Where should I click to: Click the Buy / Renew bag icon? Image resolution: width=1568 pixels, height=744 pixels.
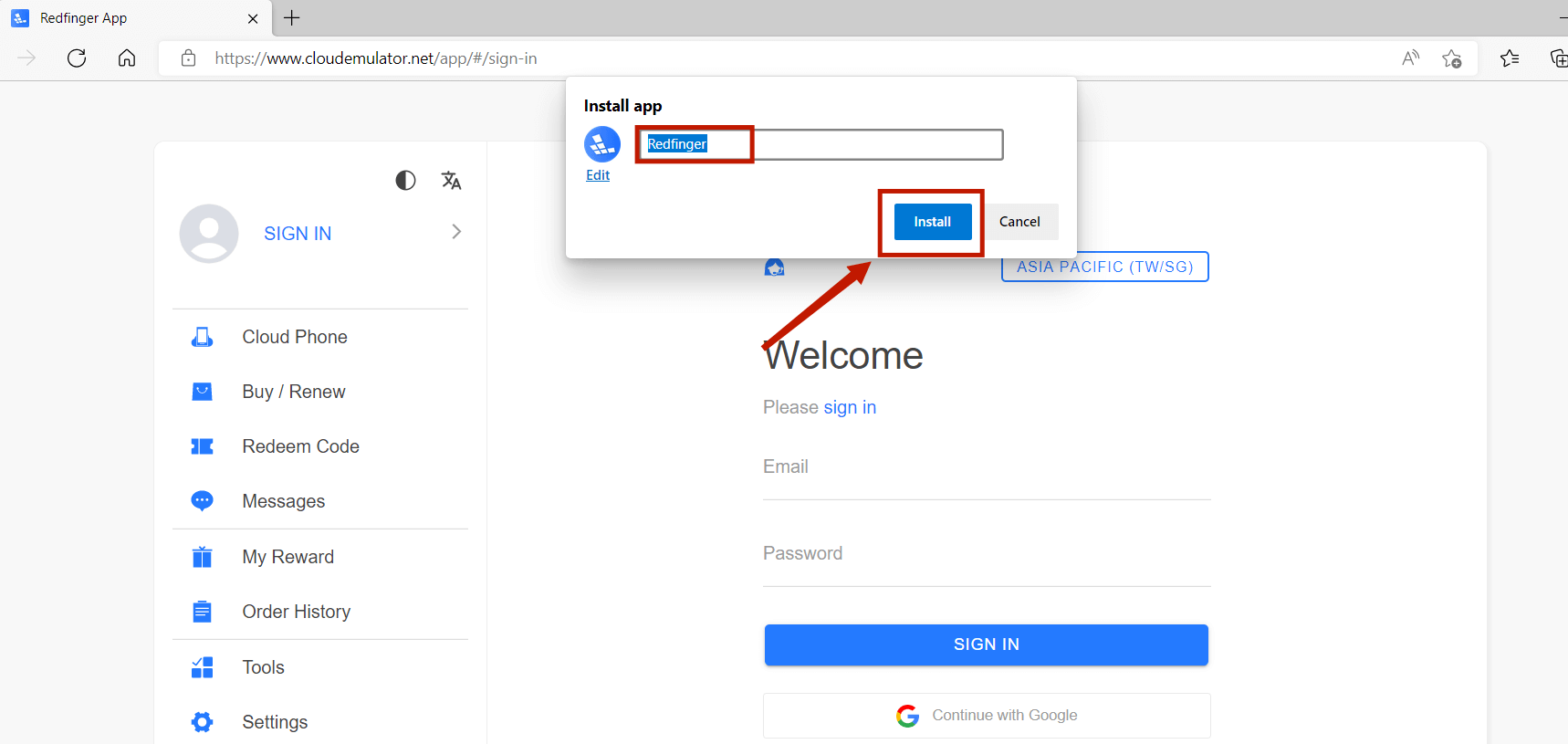pos(202,392)
